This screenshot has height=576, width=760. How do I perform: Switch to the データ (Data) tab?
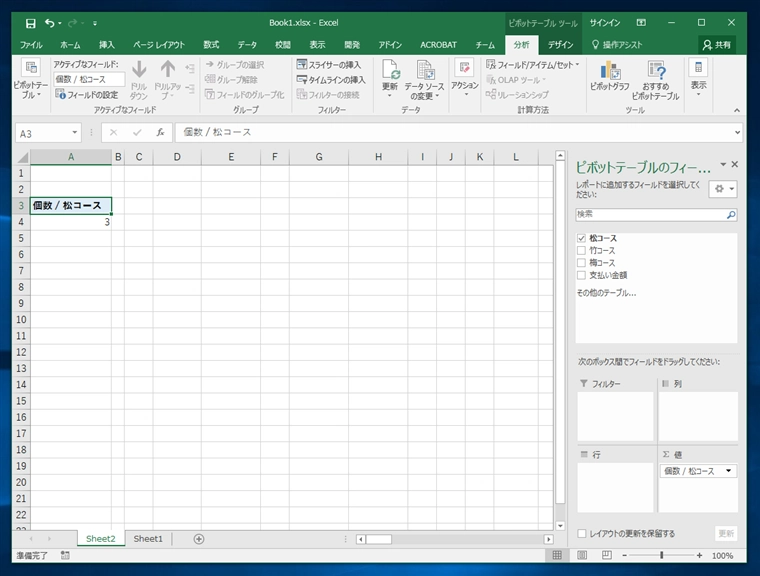pos(247,45)
